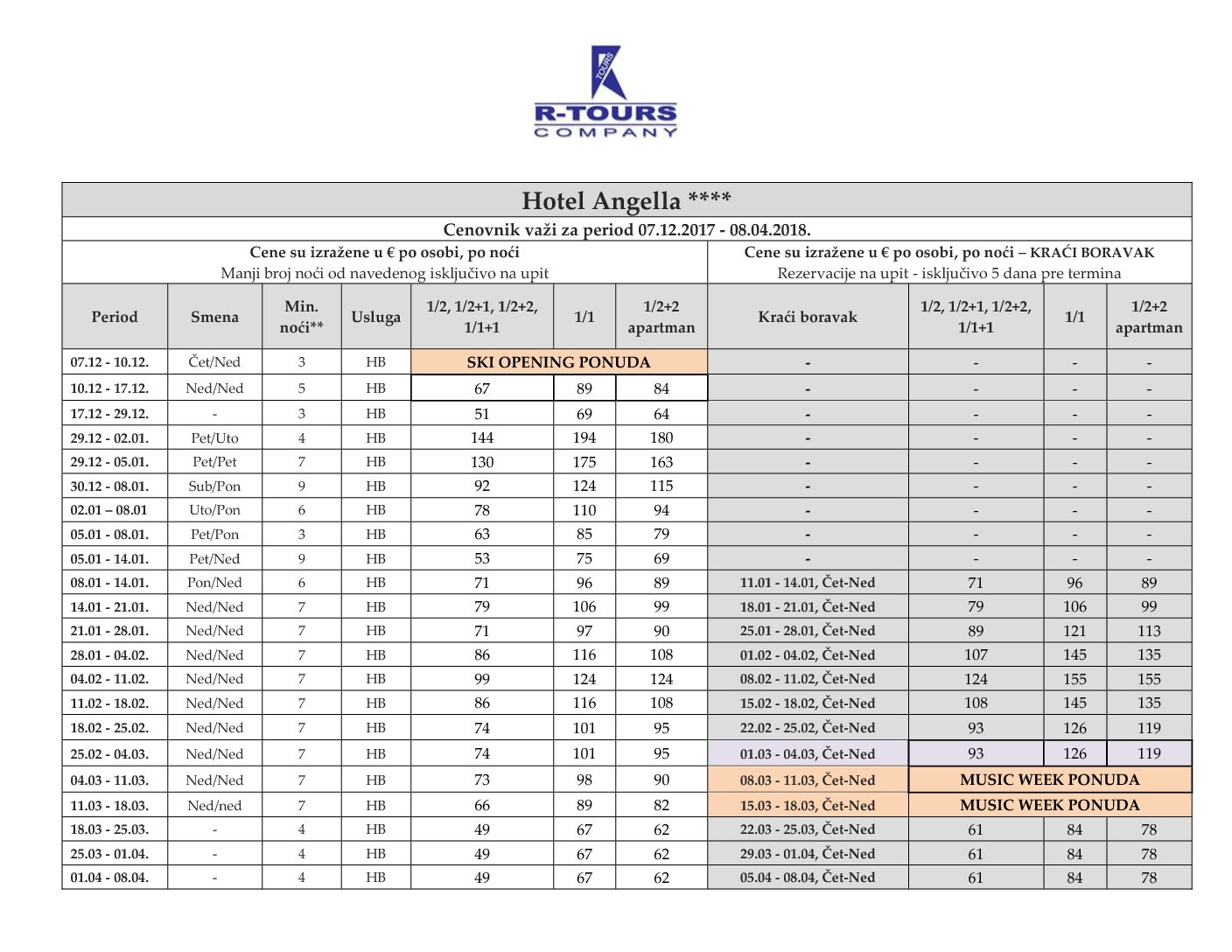Select the 22.03 - 25.03, Čet-Ned cell

(x=808, y=829)
